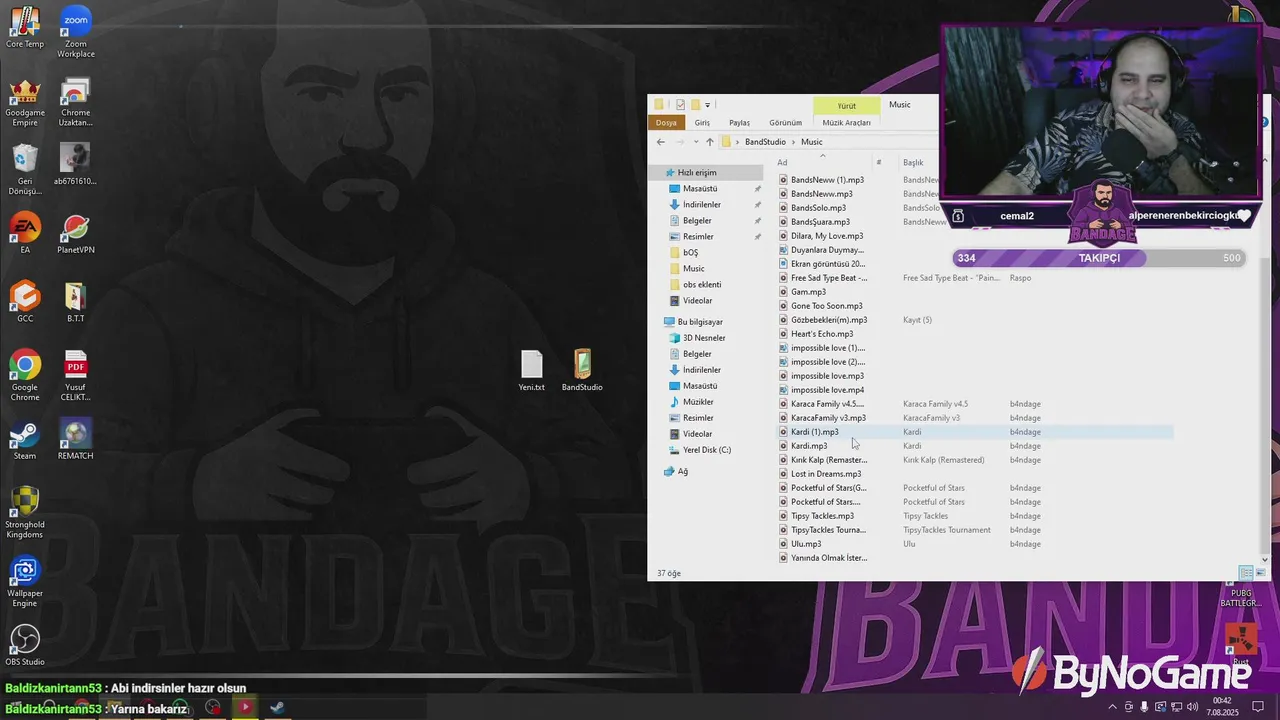
Task: Select the EA app desktop icon
Action: click(x=25, y=233)
